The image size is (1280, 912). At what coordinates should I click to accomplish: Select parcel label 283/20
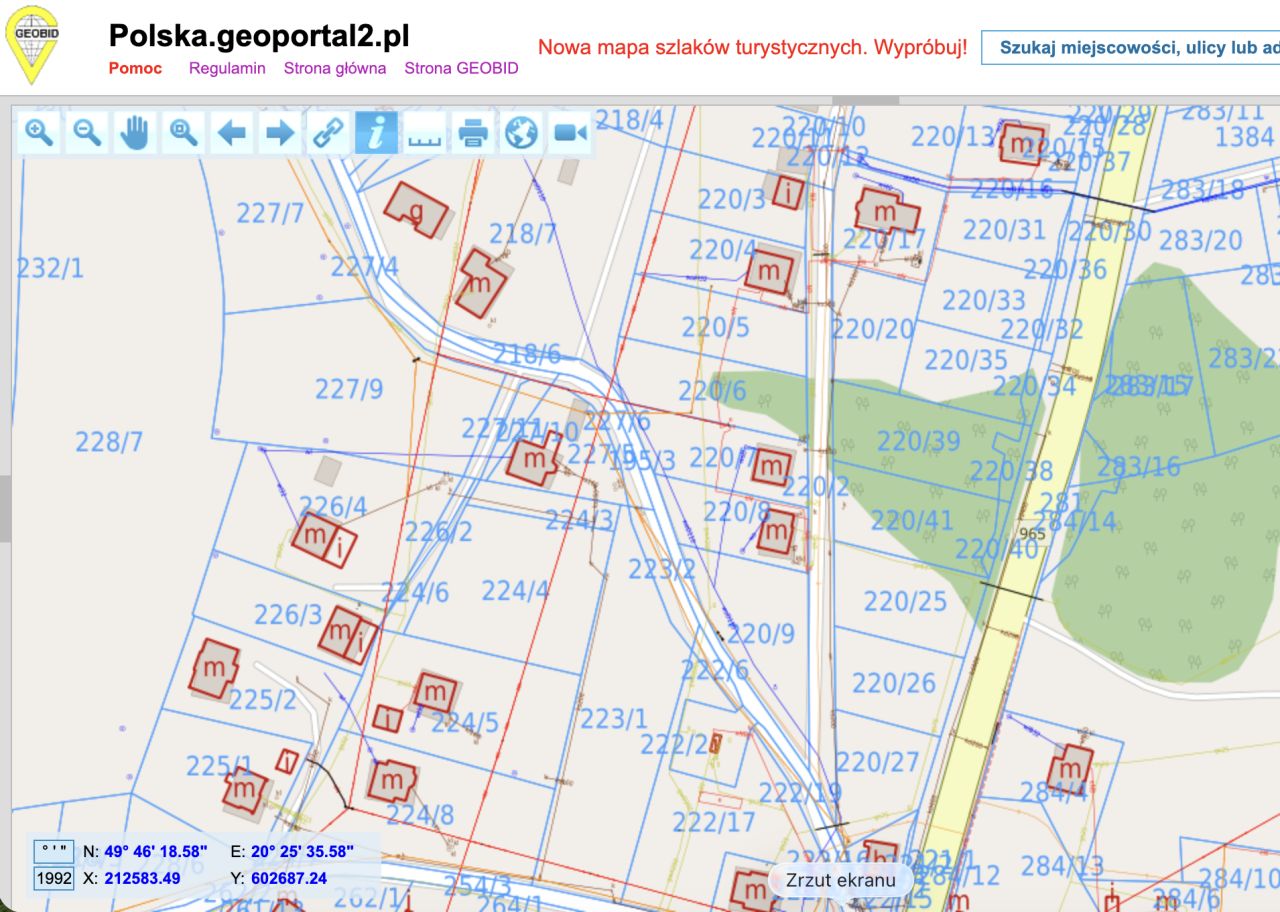pyautogui.click(x=1200, y=240)
